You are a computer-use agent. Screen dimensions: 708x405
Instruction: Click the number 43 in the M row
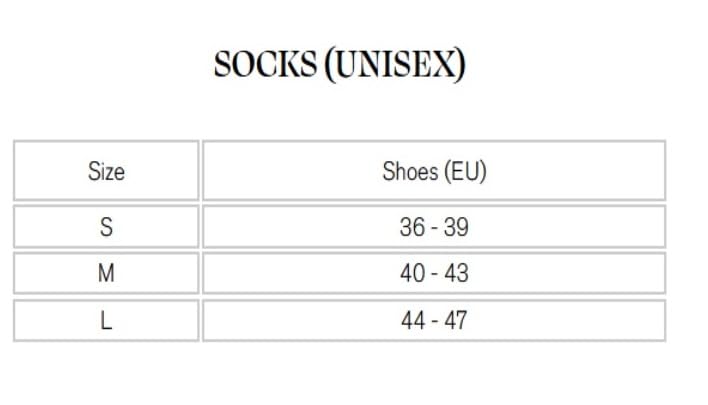click(456, 273)
